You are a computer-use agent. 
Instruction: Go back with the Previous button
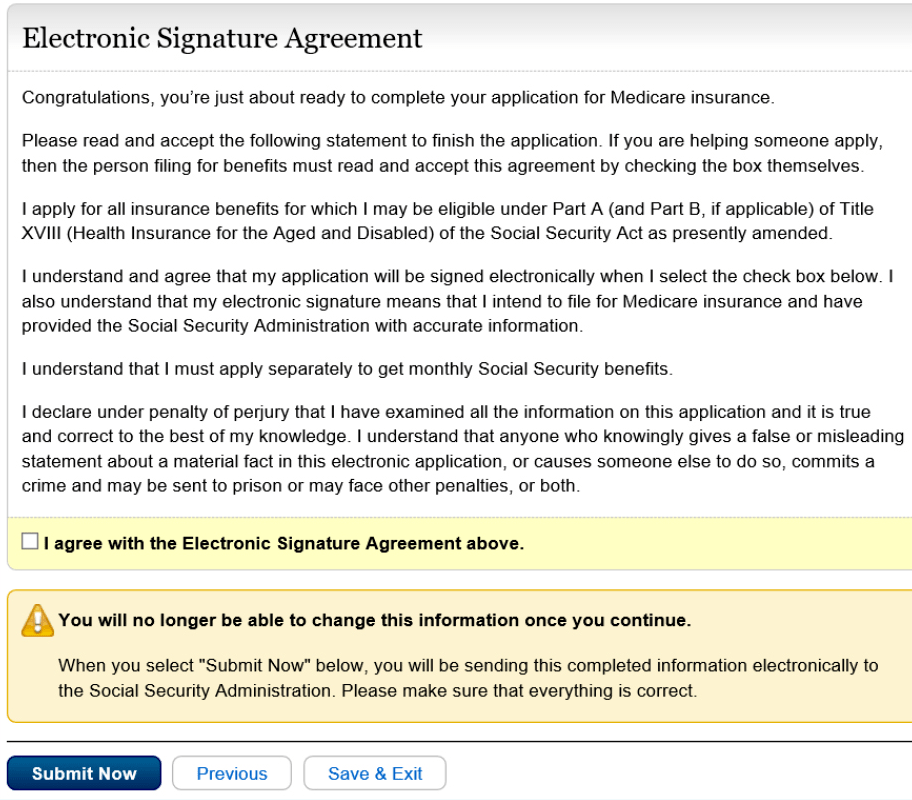coord(231,773)
